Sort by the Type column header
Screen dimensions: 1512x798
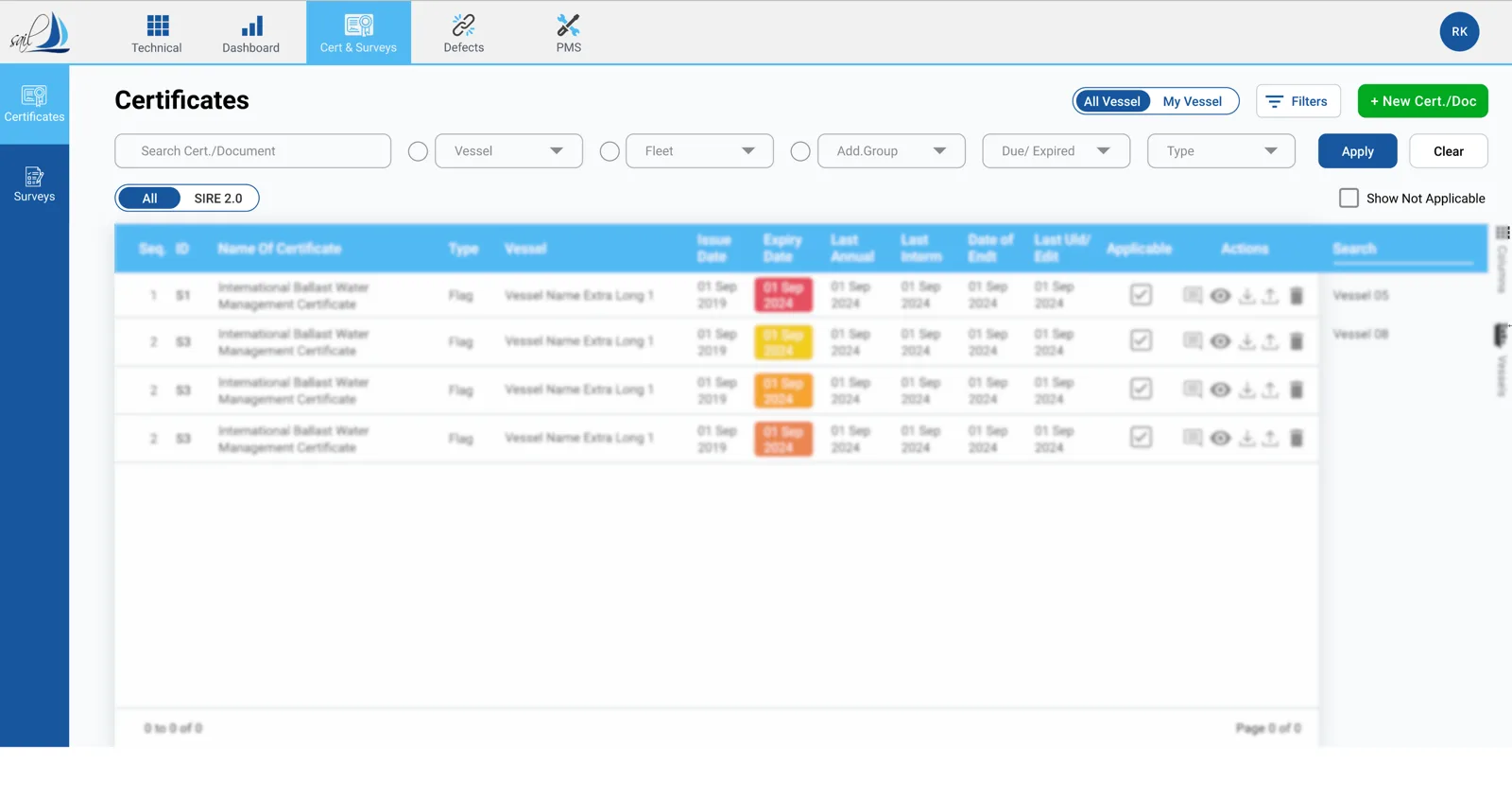[463, 249]
